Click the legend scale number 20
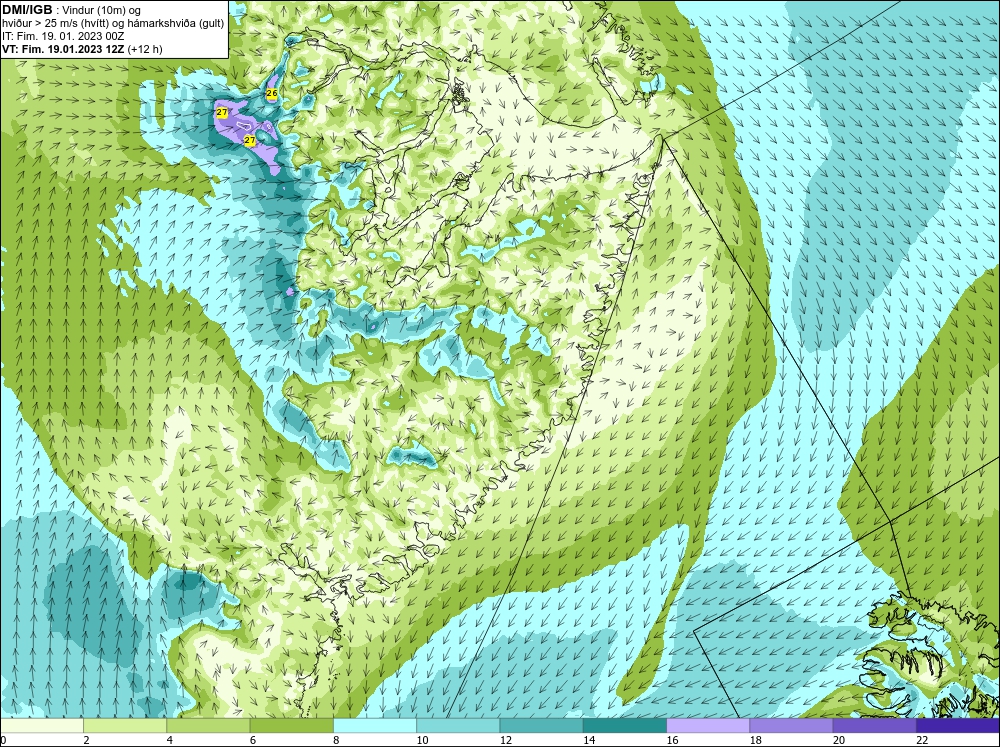Viewport: 1000px width, 747px height. (x=839, y=739)
